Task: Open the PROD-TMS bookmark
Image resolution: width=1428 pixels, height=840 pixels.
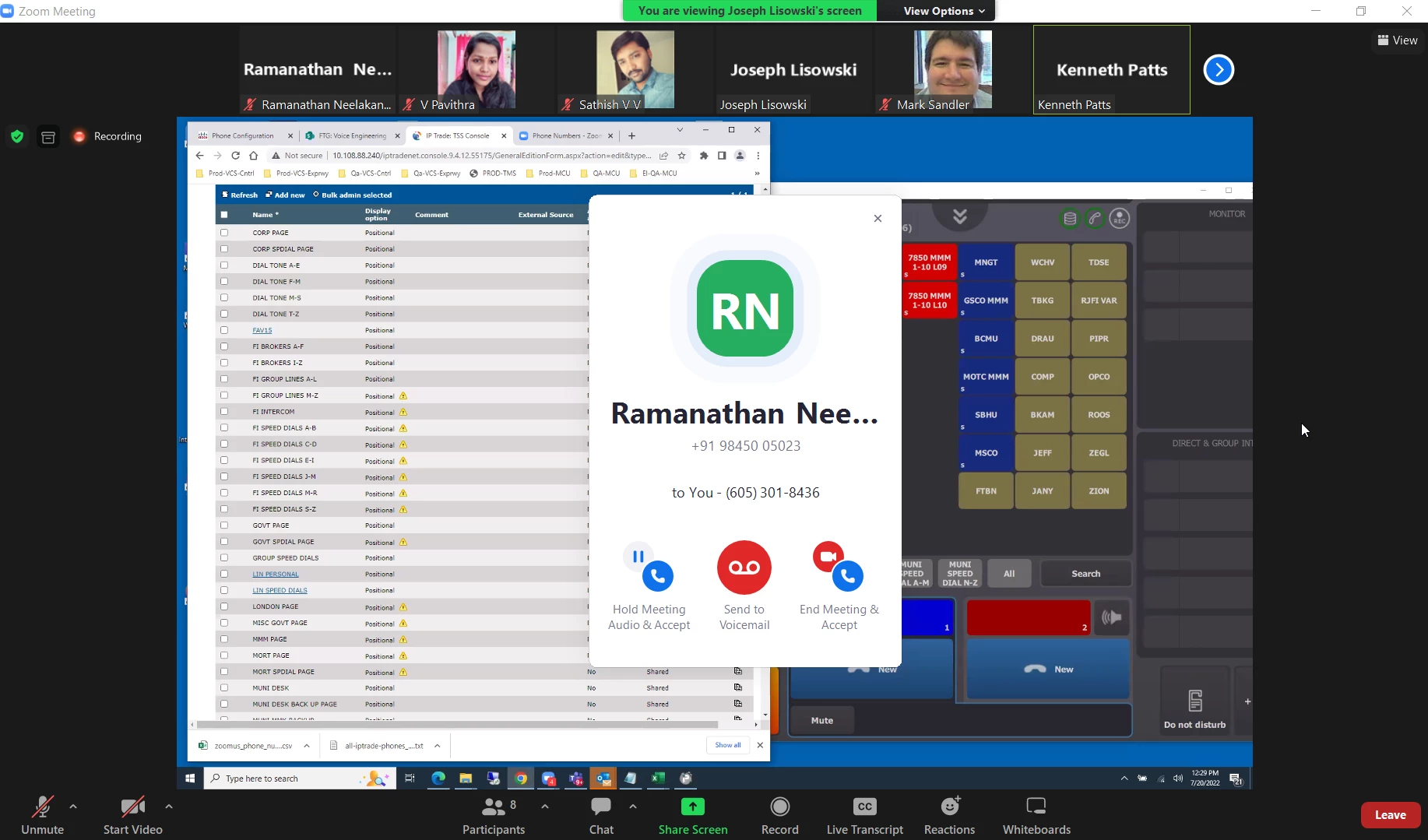Action: point(493,174)
